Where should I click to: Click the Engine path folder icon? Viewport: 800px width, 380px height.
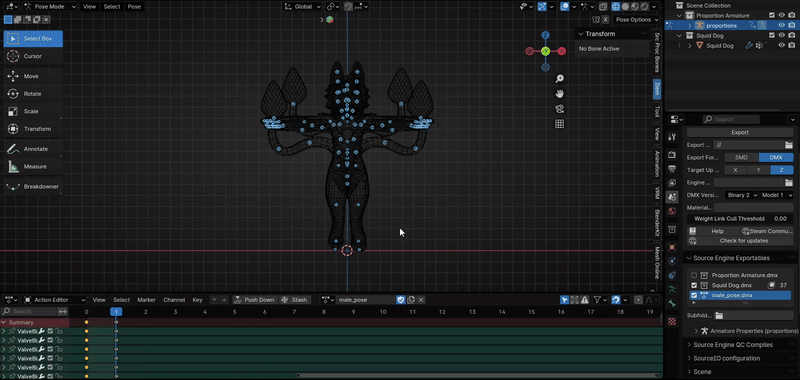coord(788,183)
